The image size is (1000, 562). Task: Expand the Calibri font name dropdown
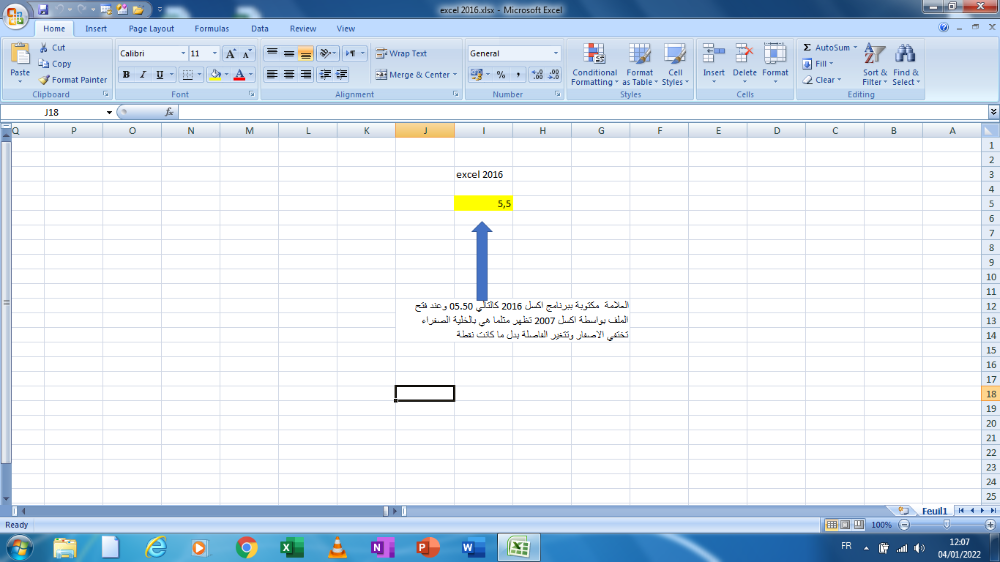pos(183,54)
